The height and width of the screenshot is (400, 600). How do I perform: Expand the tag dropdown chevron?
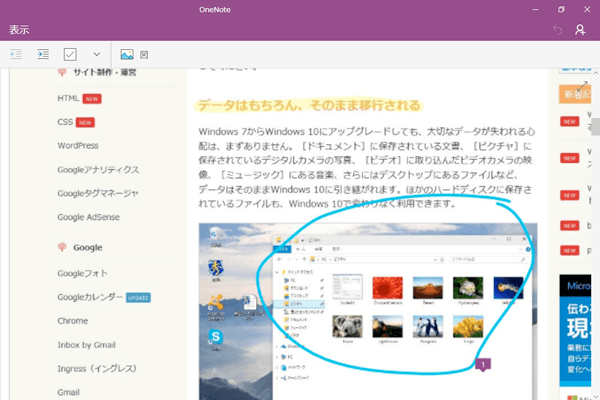click(x=97, y=54)
